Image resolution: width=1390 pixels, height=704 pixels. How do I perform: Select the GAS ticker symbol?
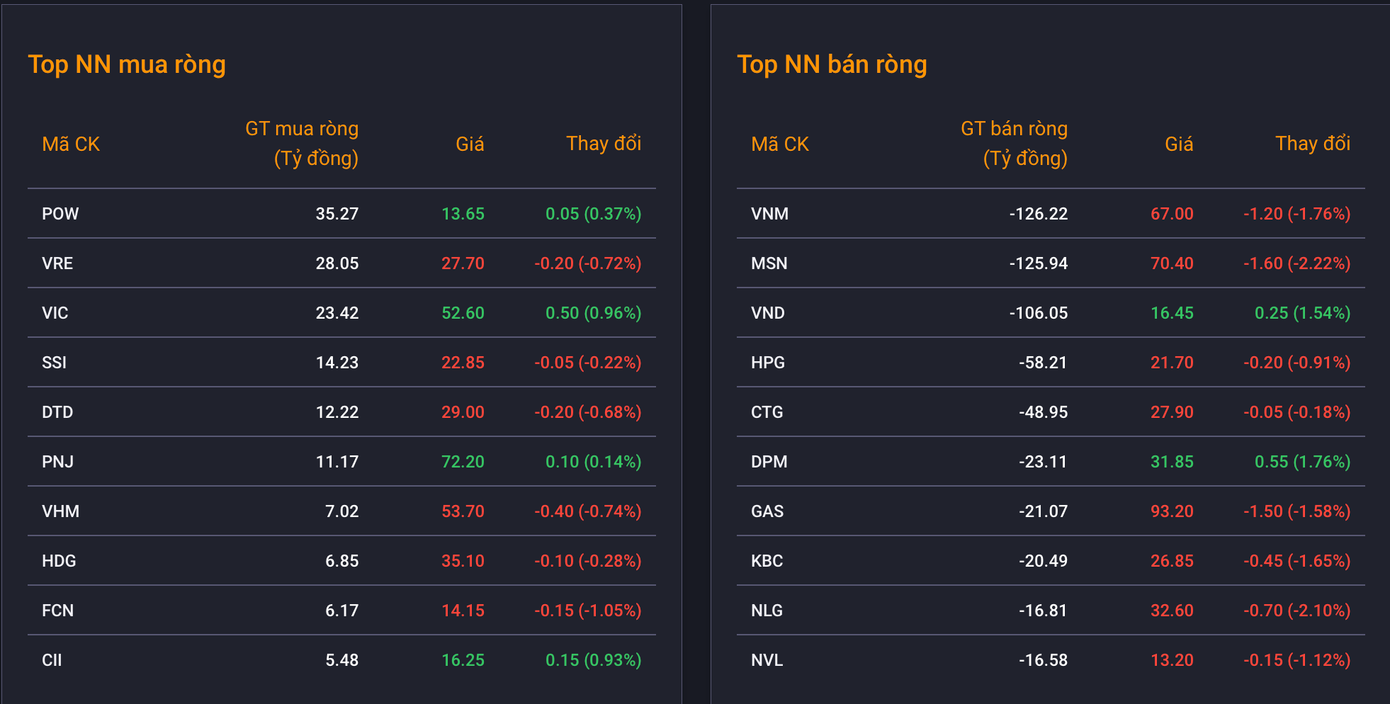pos(767,512)
